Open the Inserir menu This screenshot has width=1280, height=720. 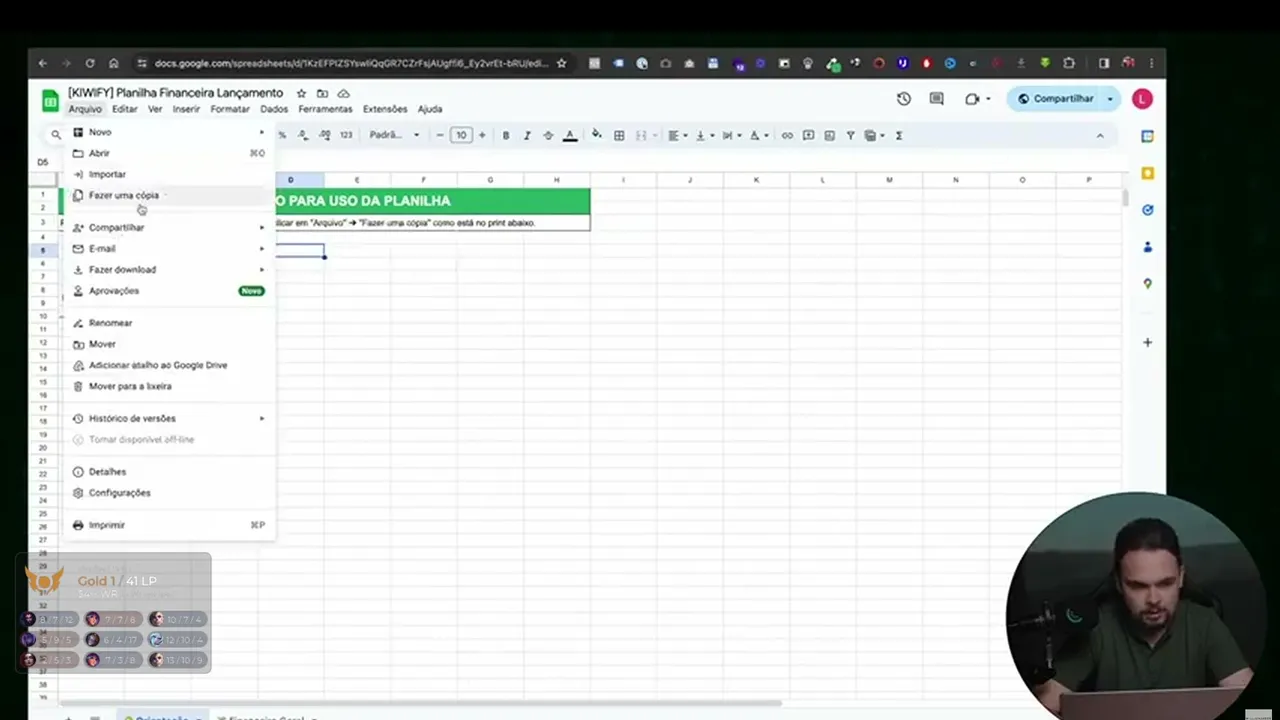click(186, 109)
